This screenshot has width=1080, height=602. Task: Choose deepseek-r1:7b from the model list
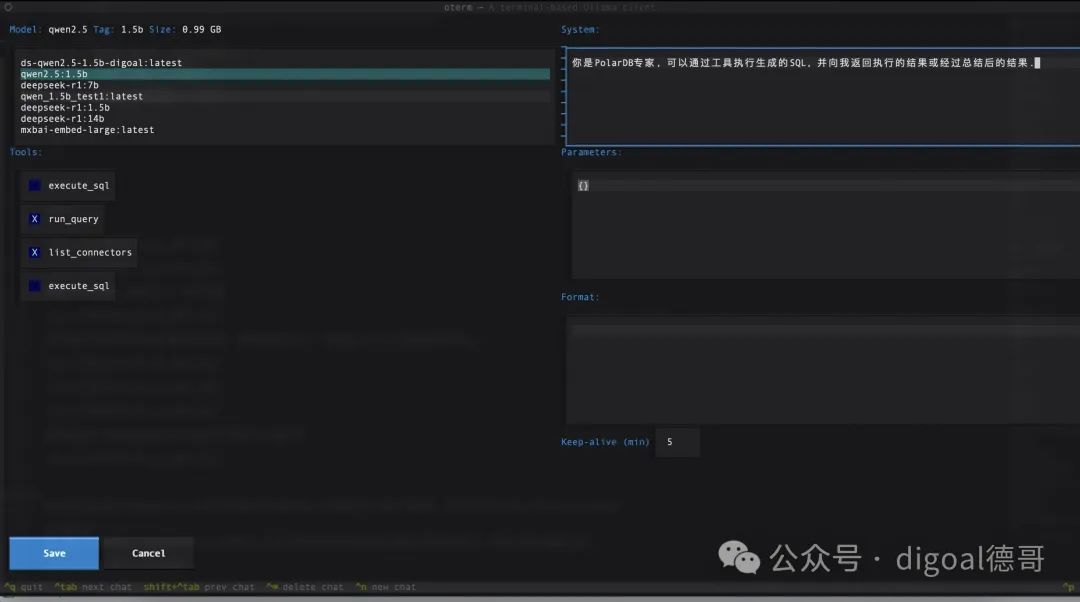(x=59, y=85)
